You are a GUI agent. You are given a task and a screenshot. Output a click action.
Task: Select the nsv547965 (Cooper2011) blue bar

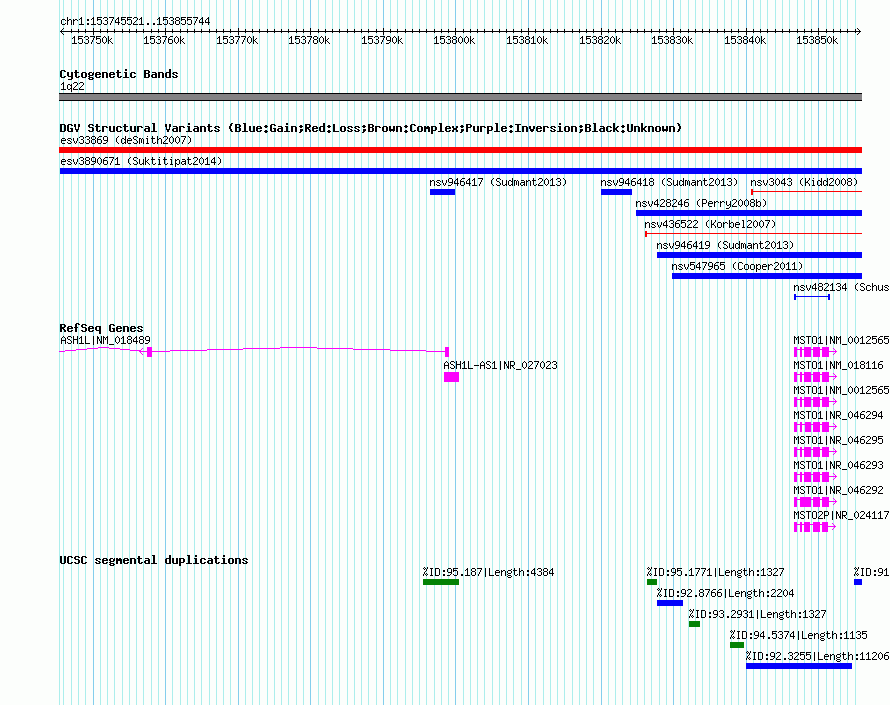(767, 276)
